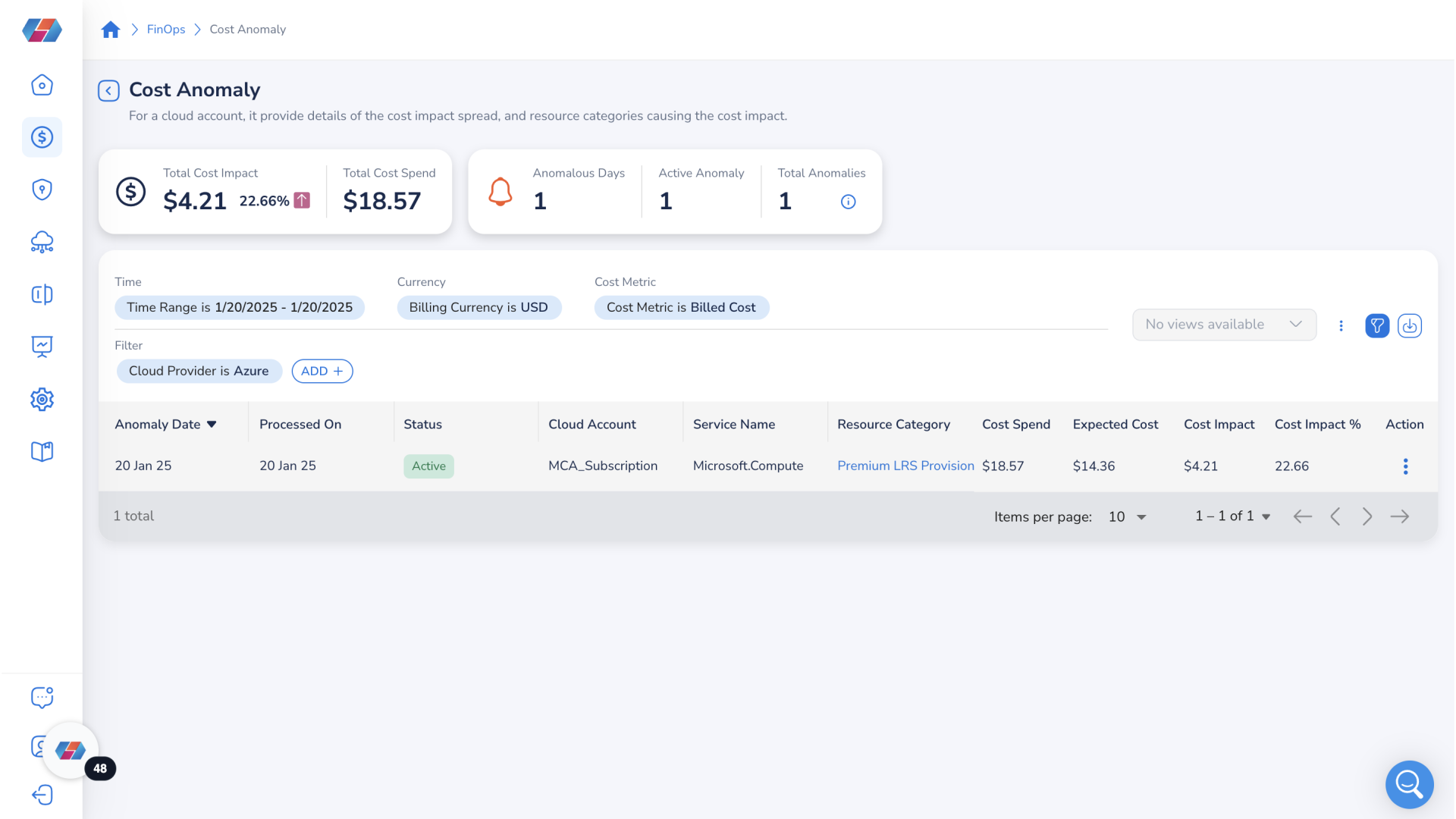This screenshot has height=819, width=1456.
Task: Click the feedback chat icon near sidebar bottom
Action: click(42, 697)
